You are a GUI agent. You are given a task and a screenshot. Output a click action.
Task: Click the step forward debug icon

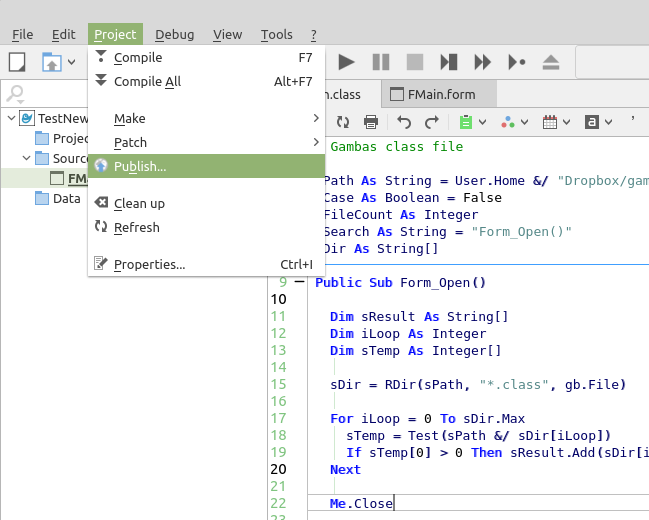tap(449, 63)
